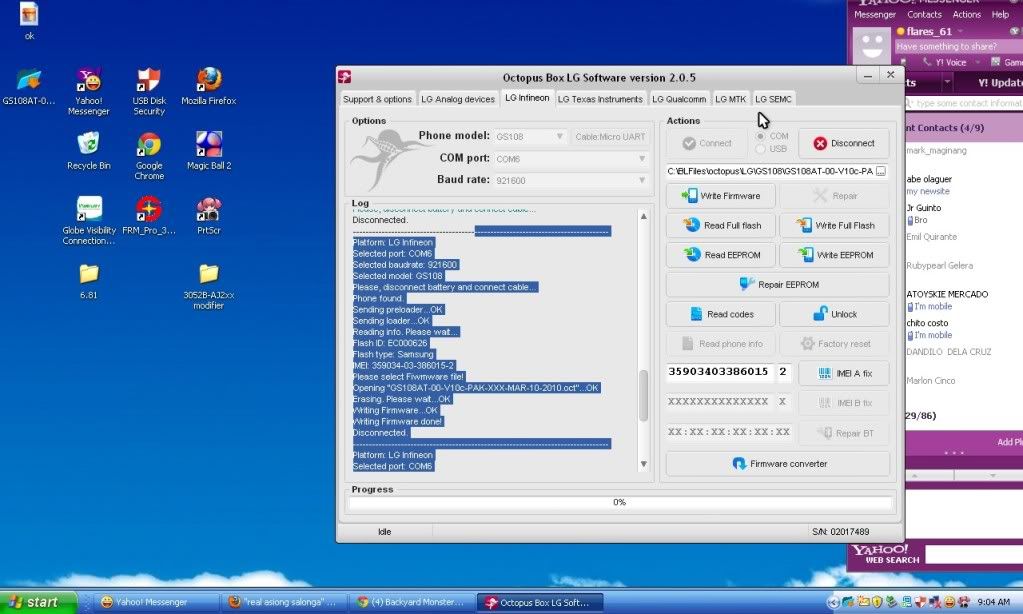Viewport: 1023px width, 614px height.
Task: Switch to LG Analog devices tab
Action: [458, 99]
